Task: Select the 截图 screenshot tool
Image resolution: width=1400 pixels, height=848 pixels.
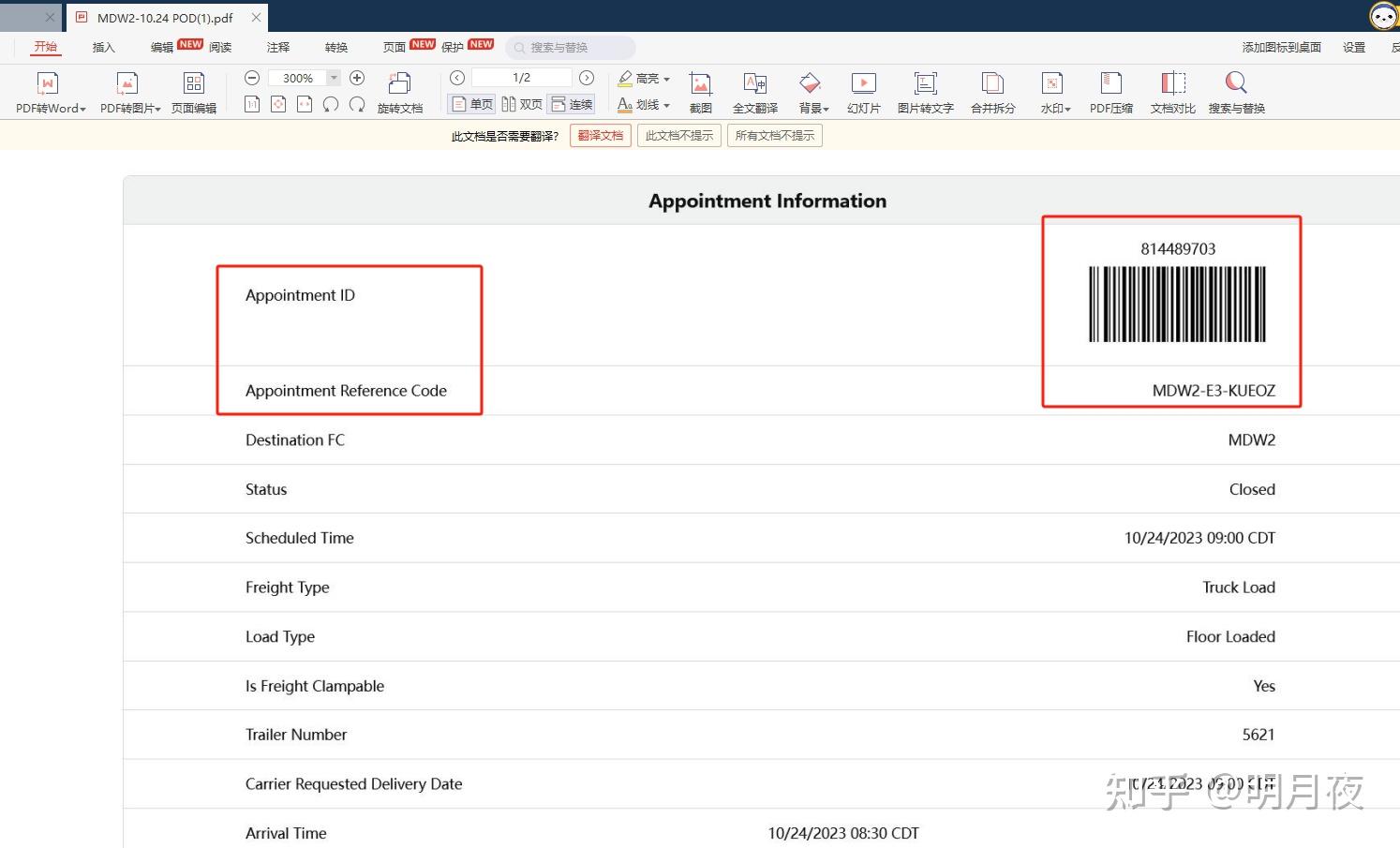Action: click(x=701, y=91)
